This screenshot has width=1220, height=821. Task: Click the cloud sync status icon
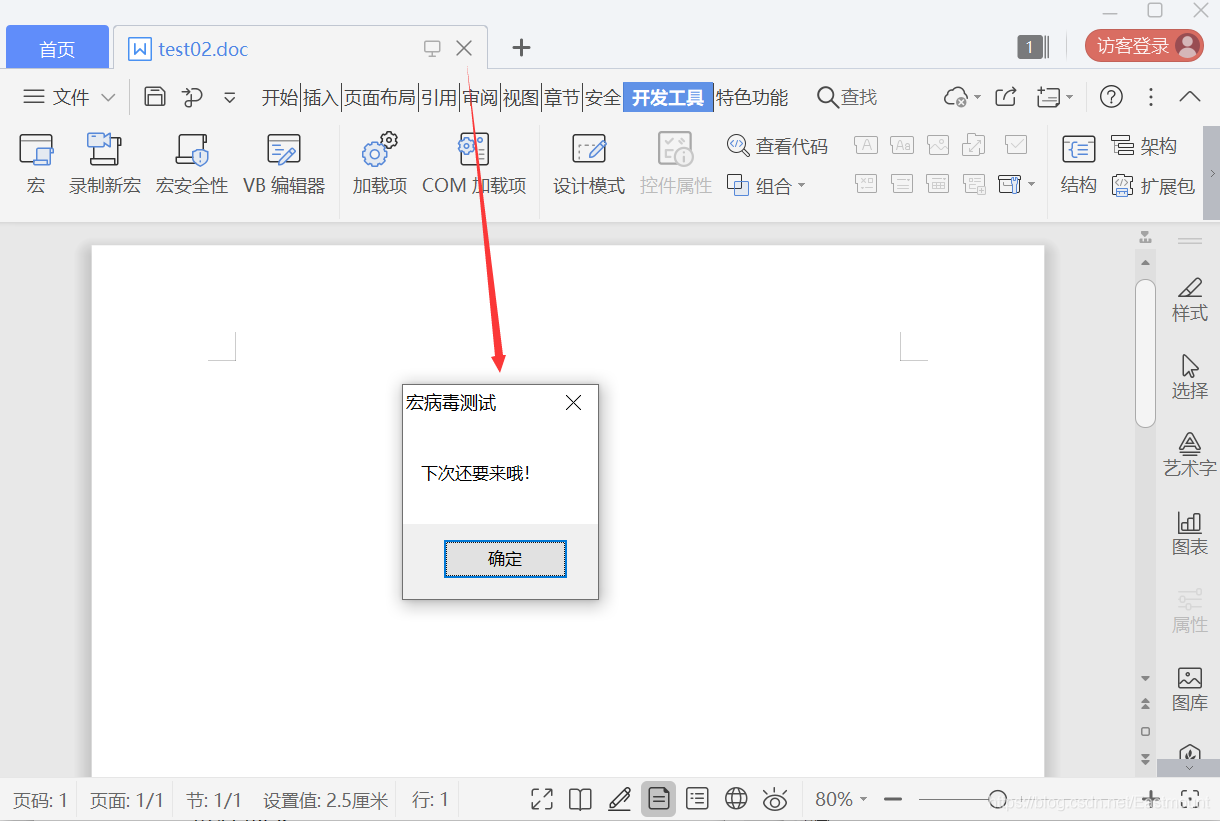[x=957, y=97]
